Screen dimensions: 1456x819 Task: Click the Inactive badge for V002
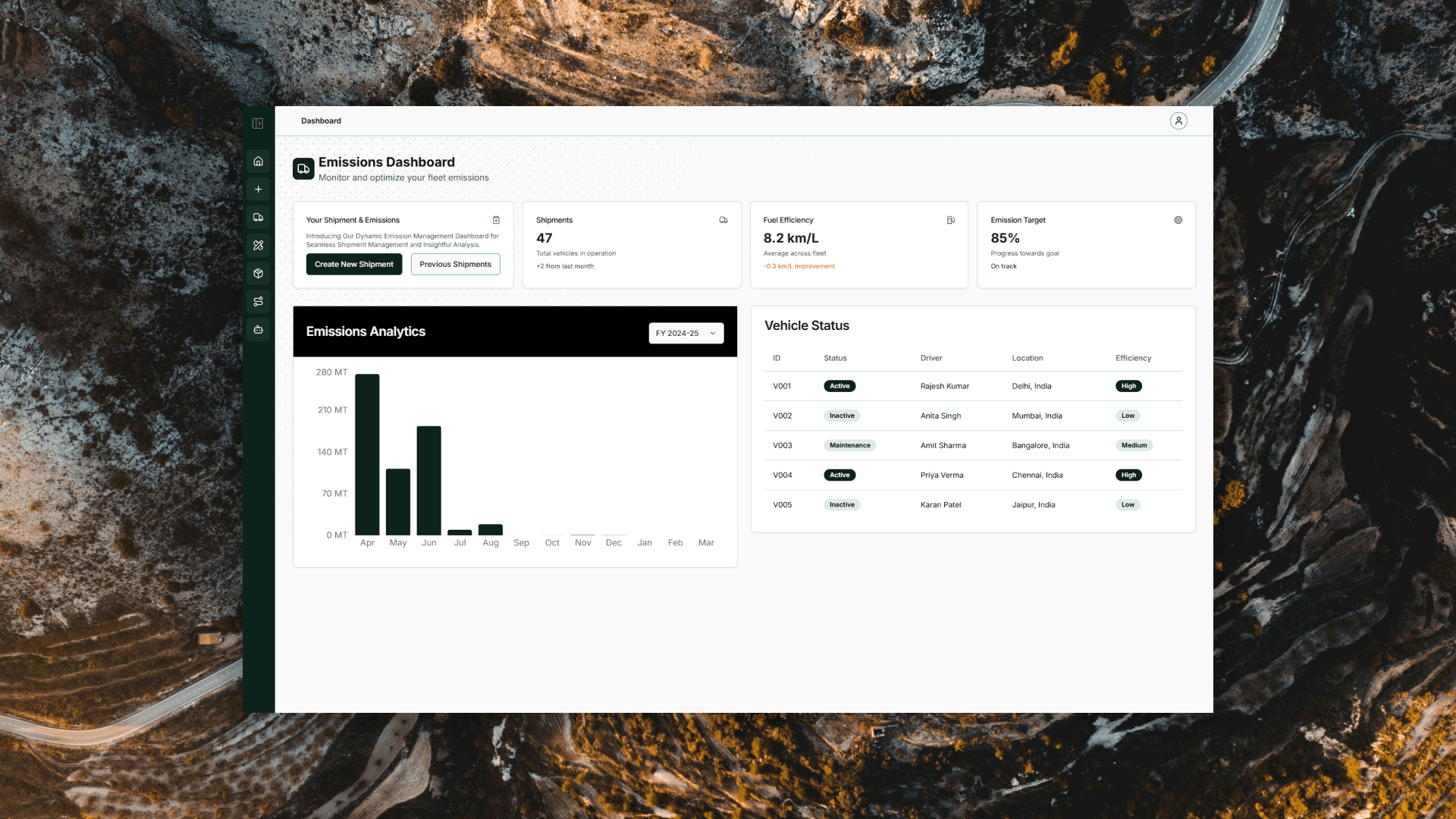pyautogui.click(x=842, y=416)
